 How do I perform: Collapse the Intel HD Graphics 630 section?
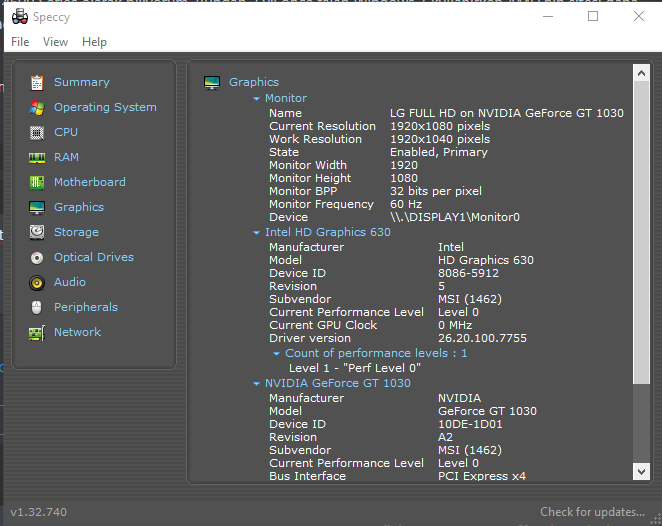coord(257,233)
